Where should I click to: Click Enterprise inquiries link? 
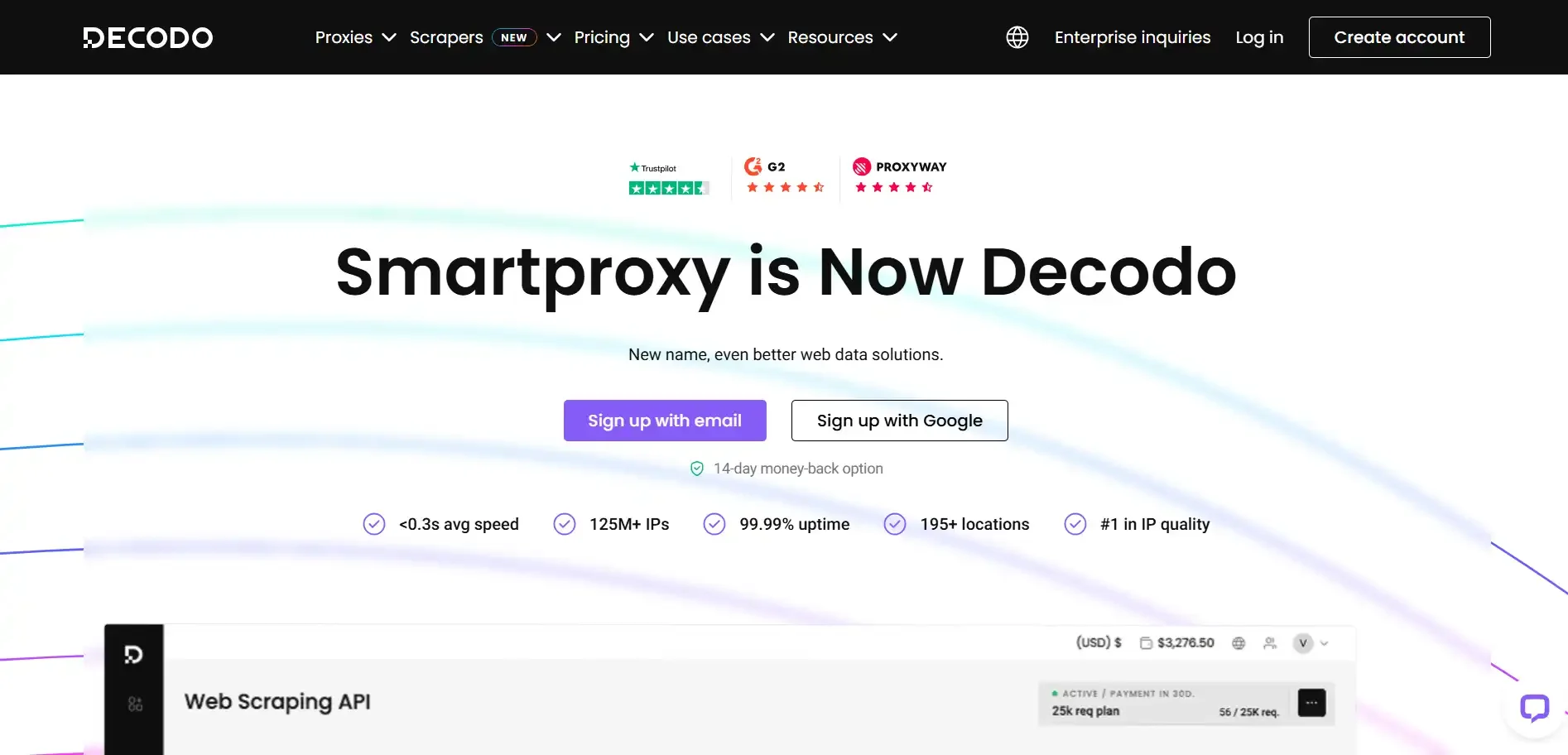tap(1133, 37)
